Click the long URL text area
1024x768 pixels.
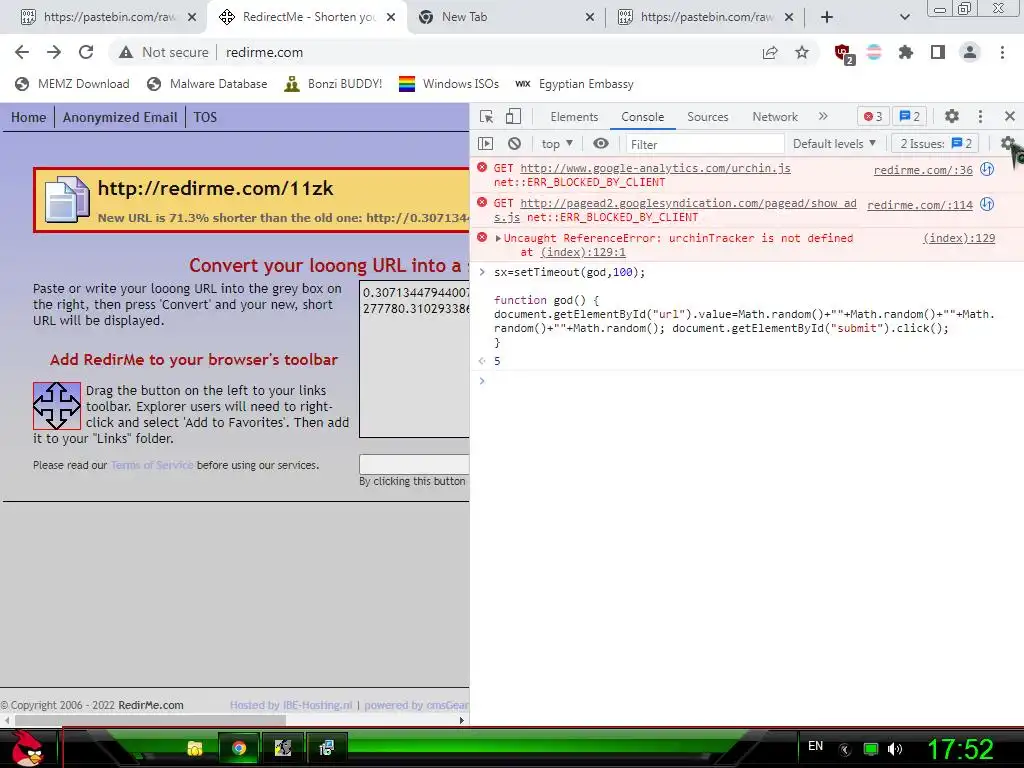415,359
